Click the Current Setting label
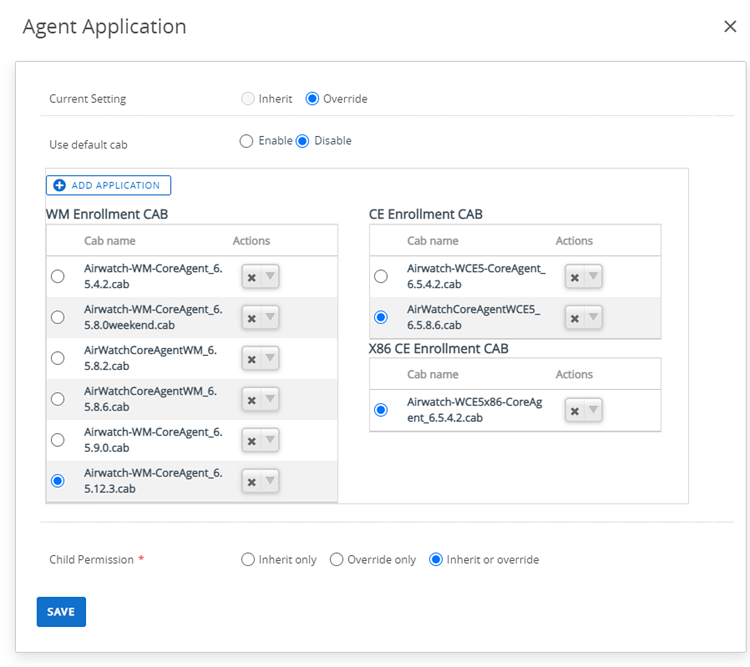Viewport: 750px width, 667px height. coord(88,99)
